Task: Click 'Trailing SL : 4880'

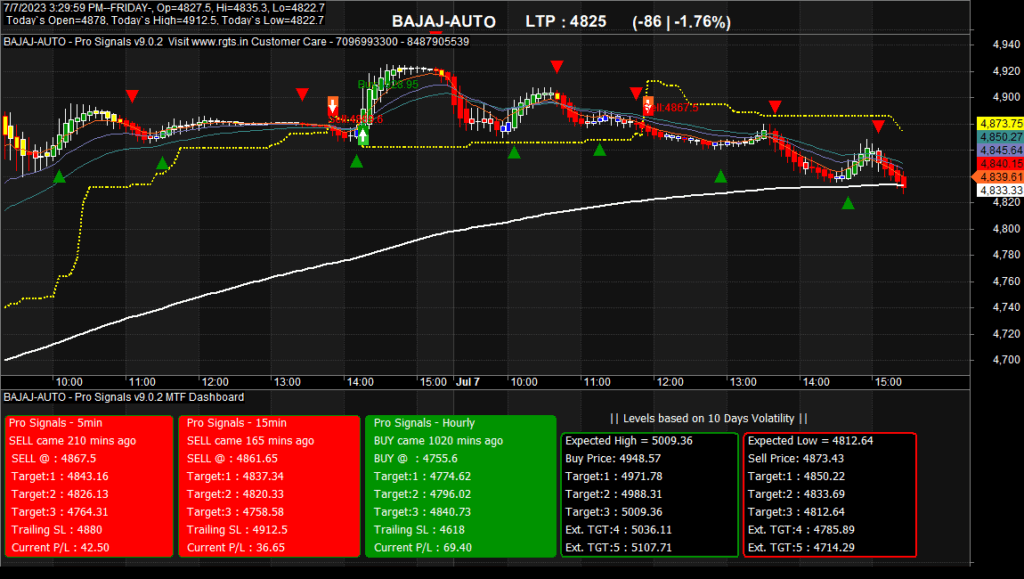Action: 57,529
